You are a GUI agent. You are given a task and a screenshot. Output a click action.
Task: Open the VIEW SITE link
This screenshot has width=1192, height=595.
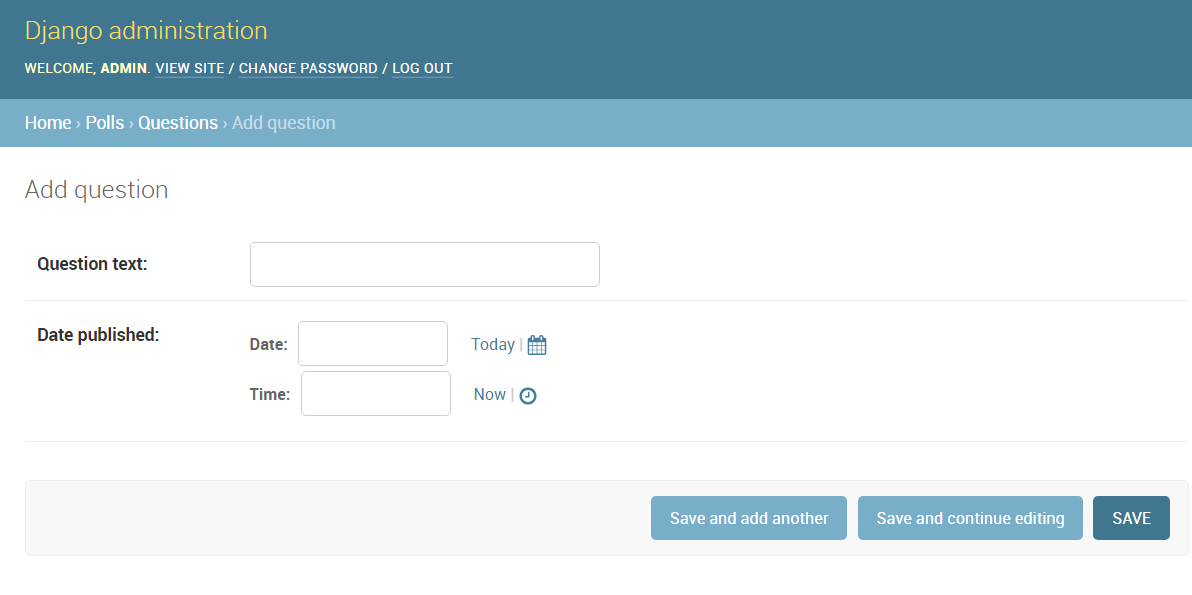(x=190, y=68)
